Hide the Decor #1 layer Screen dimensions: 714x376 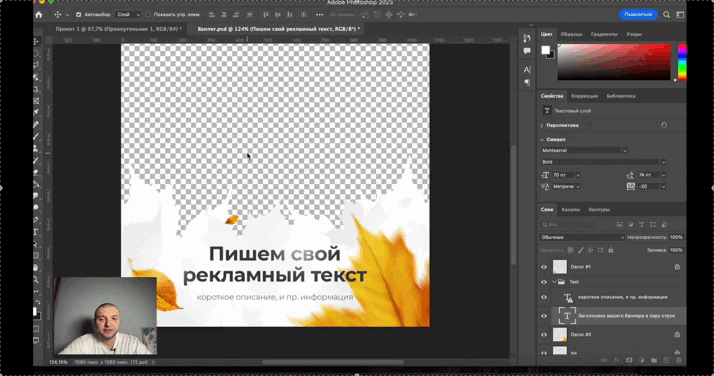[x=544, y=267]
